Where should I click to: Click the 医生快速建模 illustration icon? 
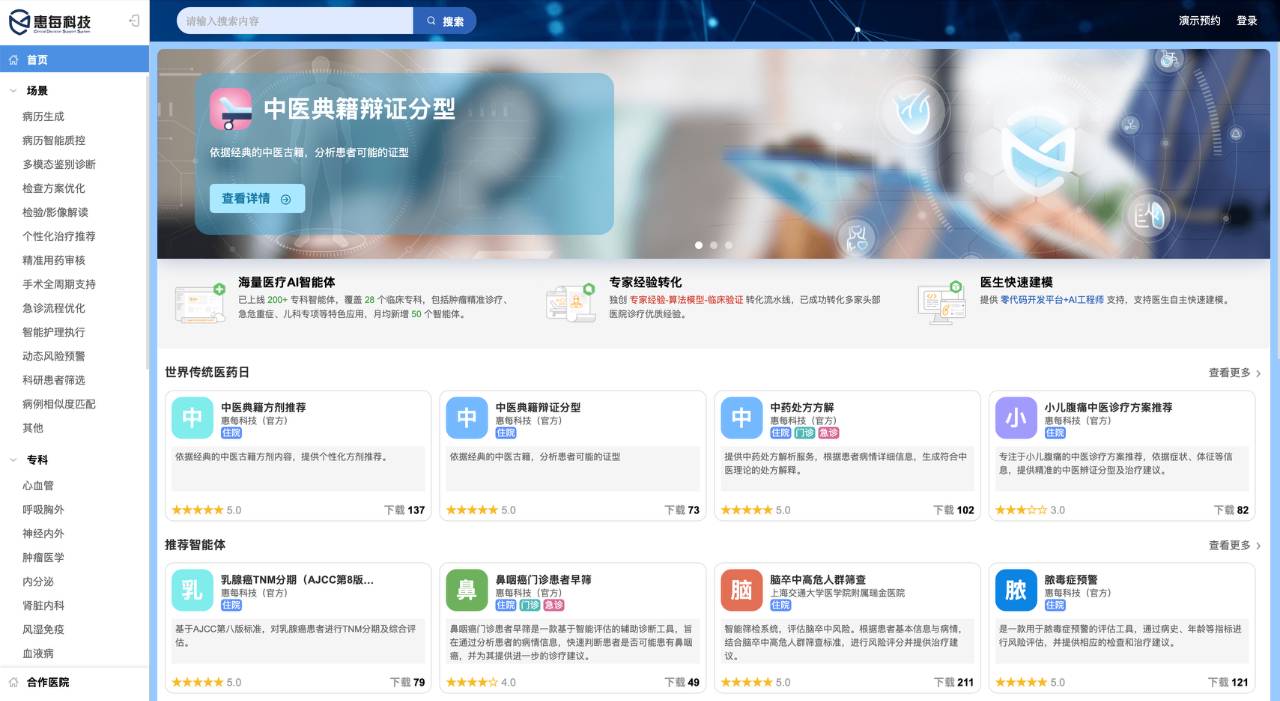point(938,300)
